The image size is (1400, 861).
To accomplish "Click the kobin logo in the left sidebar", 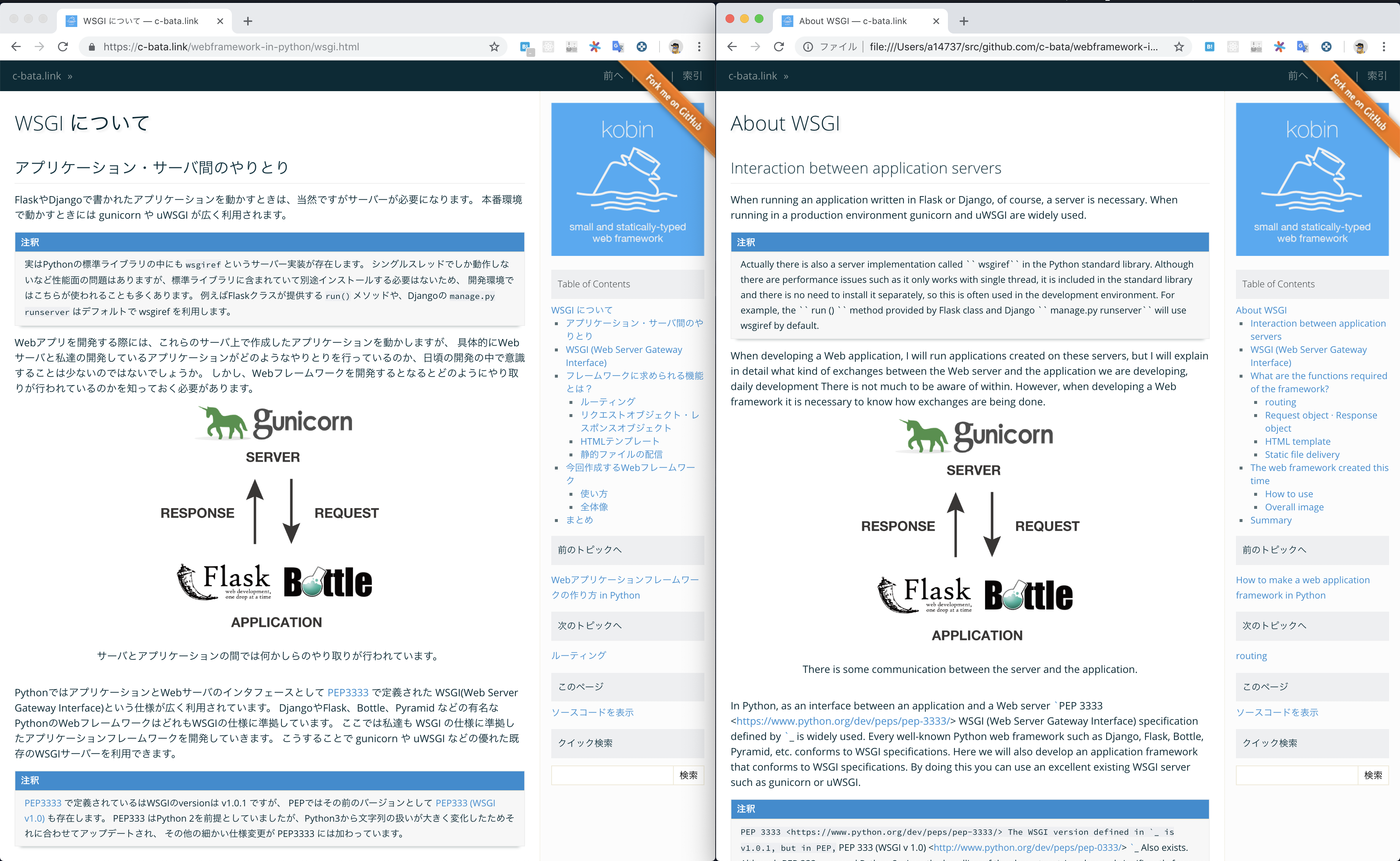I will pos(627,179).
